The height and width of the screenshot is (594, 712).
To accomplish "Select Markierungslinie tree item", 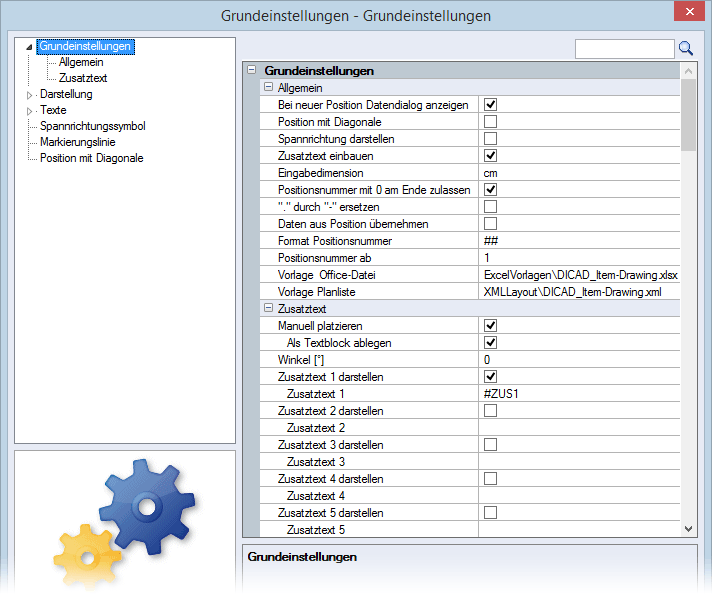I will 78,142.
